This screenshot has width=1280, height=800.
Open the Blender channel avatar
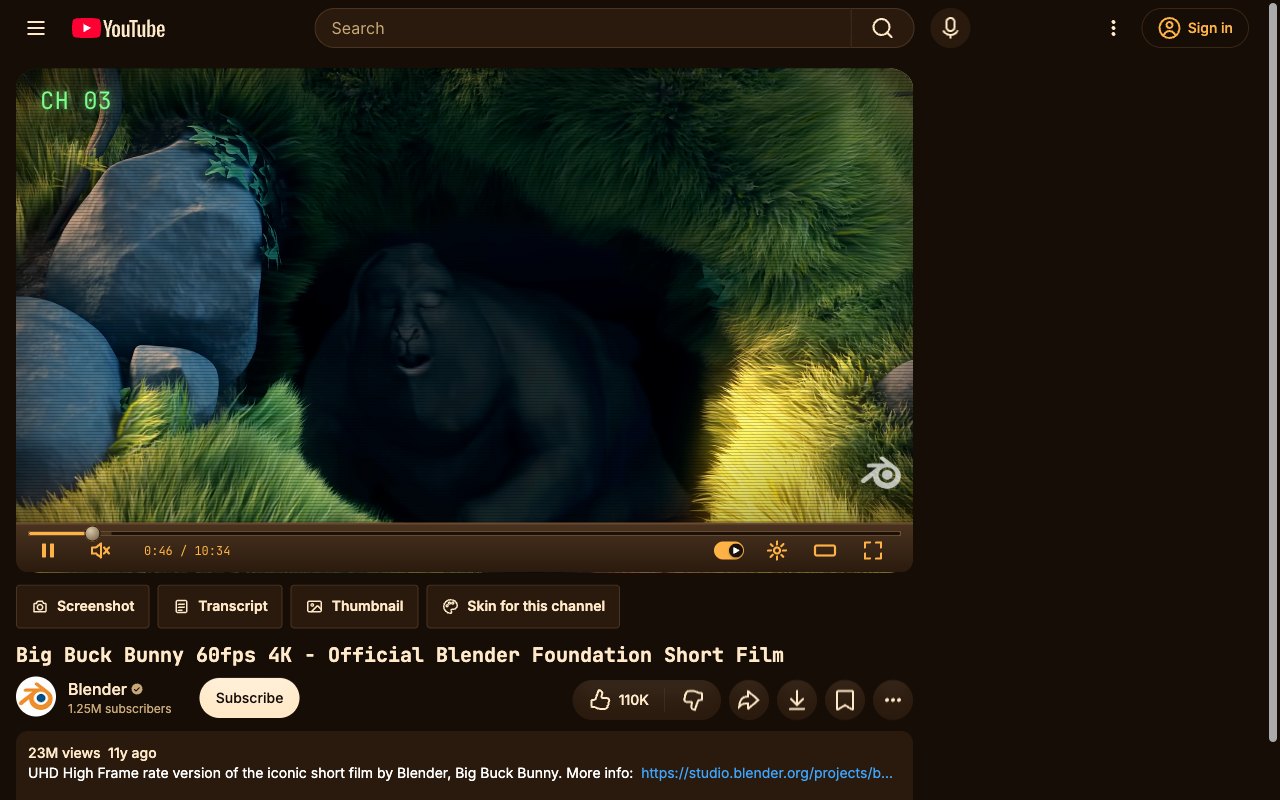pyautogui.click(x=36, y=697)
